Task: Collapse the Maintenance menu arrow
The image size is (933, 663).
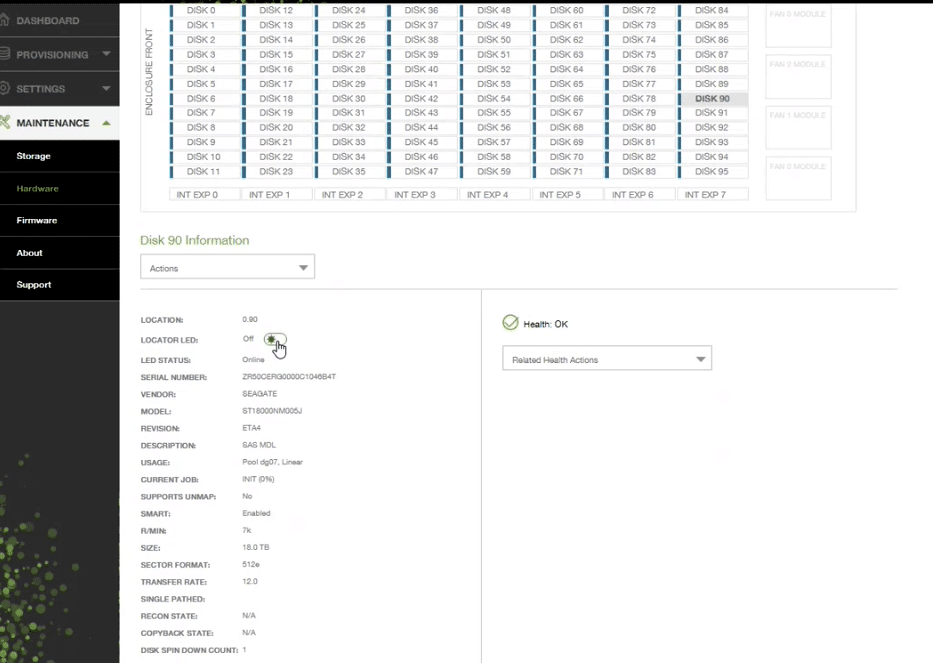Action: pyautogui.click(x=106, y=123)
